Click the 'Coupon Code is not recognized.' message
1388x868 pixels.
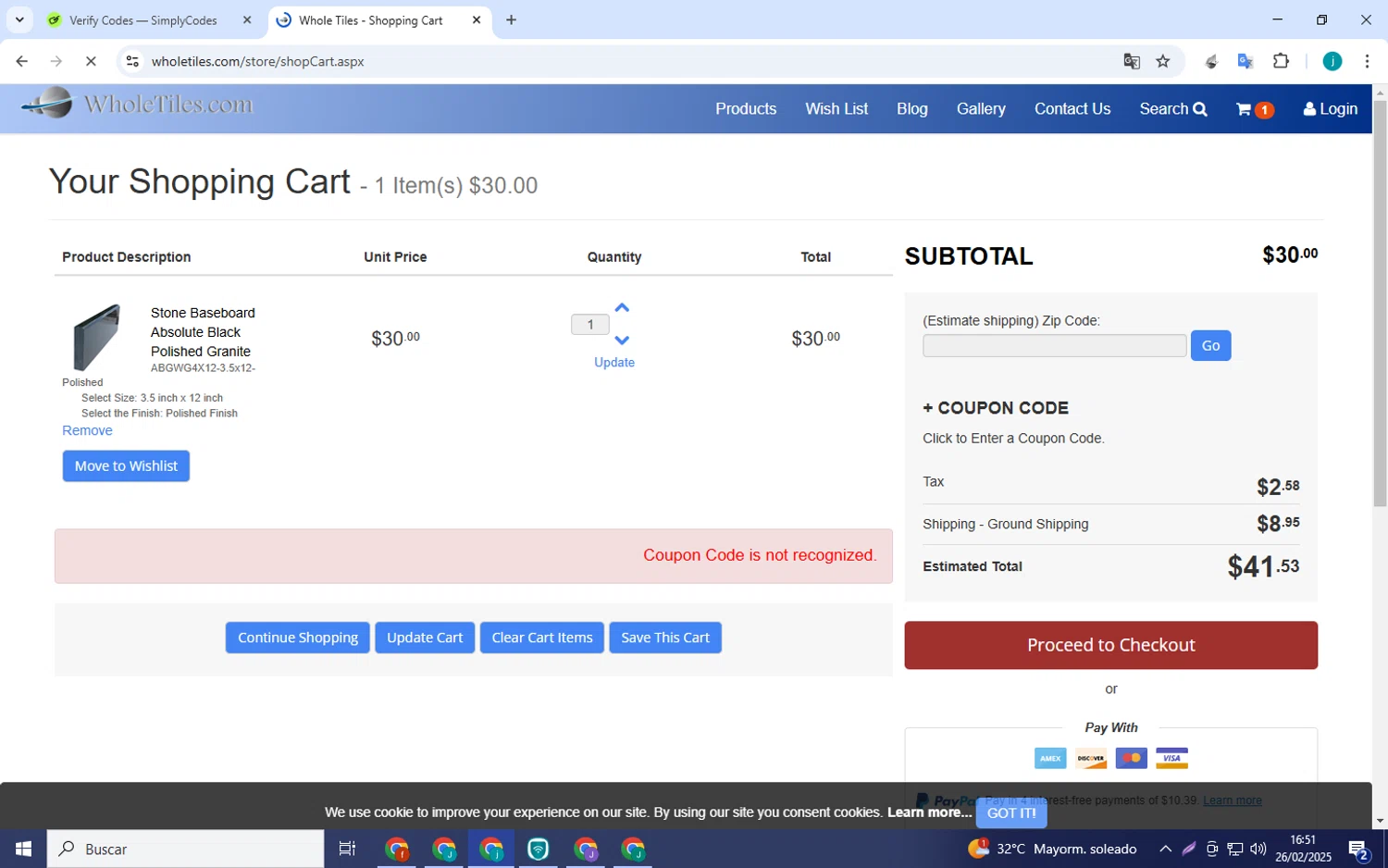tap(760, 555)
